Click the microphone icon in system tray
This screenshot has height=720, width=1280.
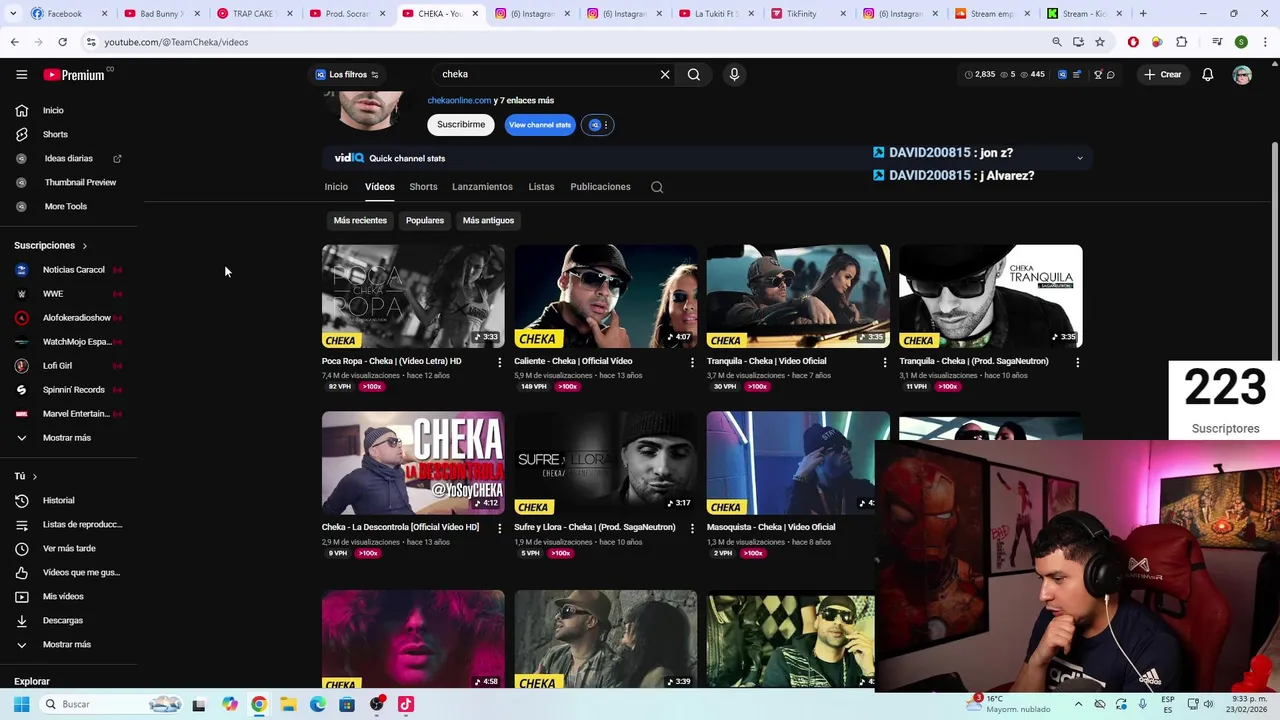(x=1142, y=704)
